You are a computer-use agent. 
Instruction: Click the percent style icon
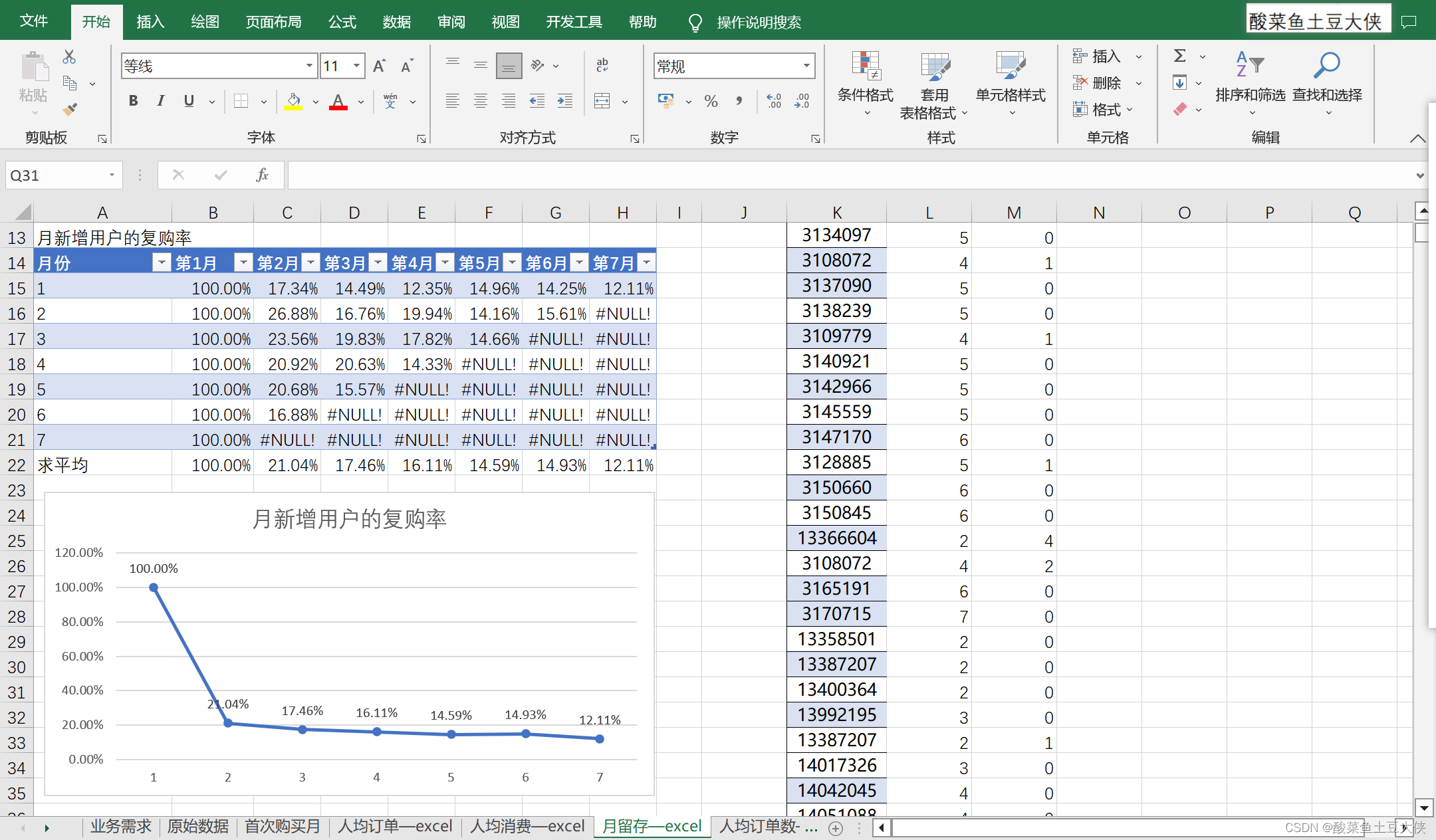(711, 101)
